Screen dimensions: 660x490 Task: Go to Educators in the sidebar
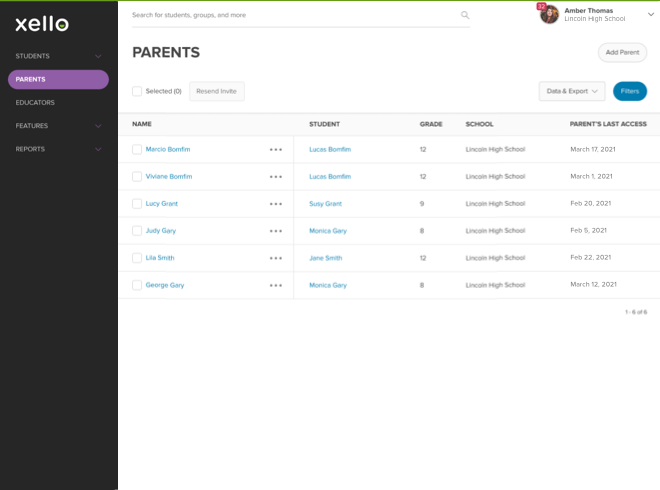pos(35,102)
